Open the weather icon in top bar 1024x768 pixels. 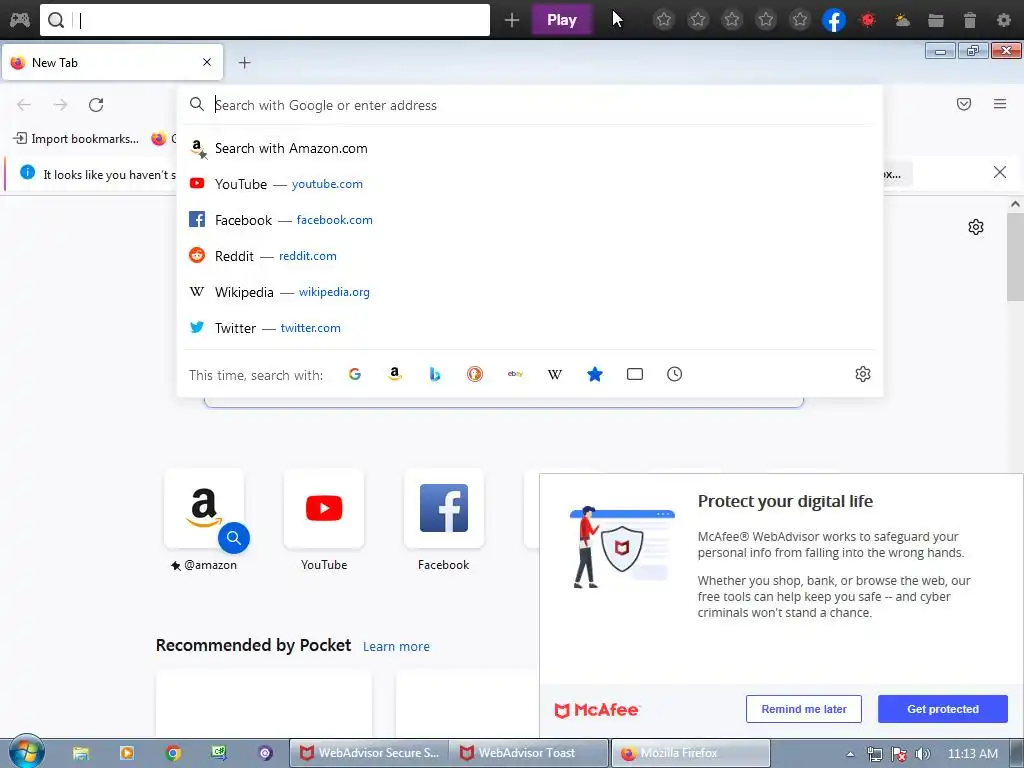click(902, 20)
